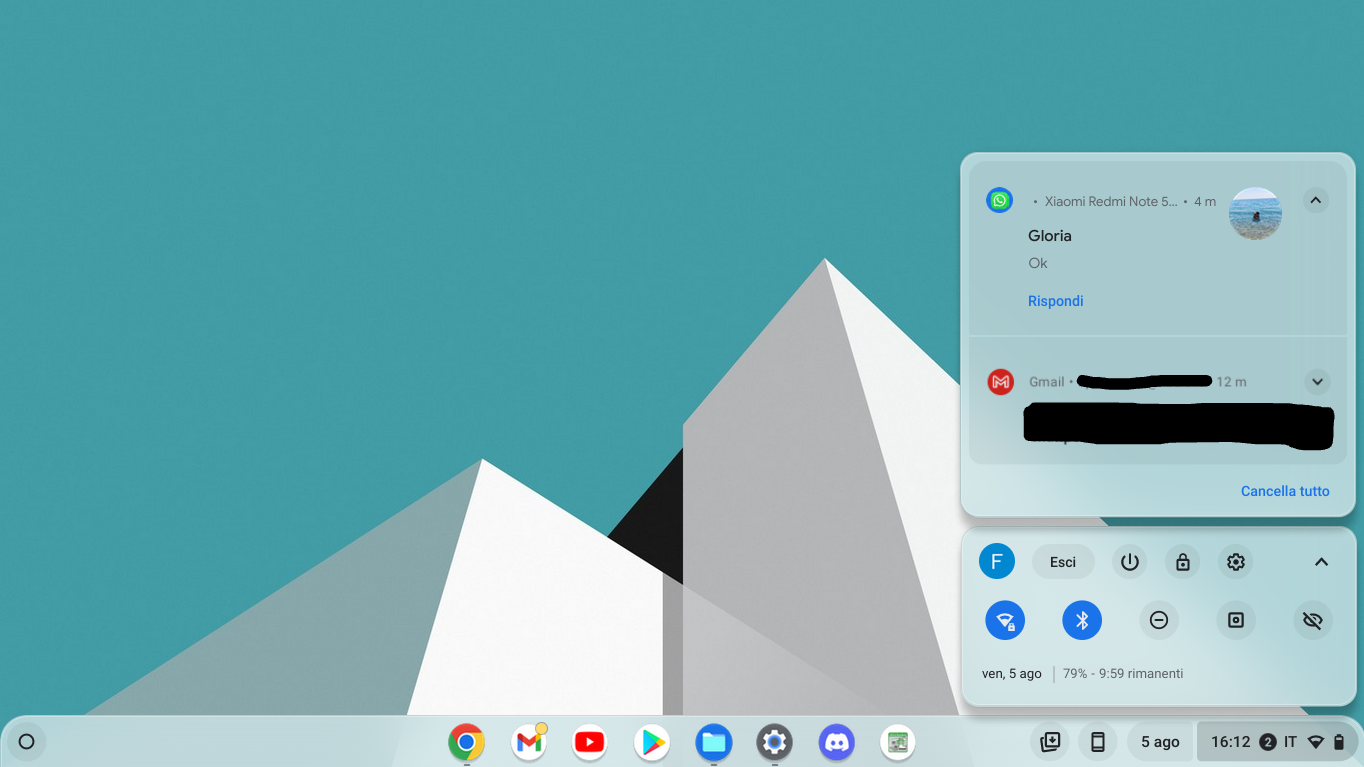The width and height of the screenshot is (1364, 767).
Task: Open the 5 ago calendar date
Action: click(1159, 742)
